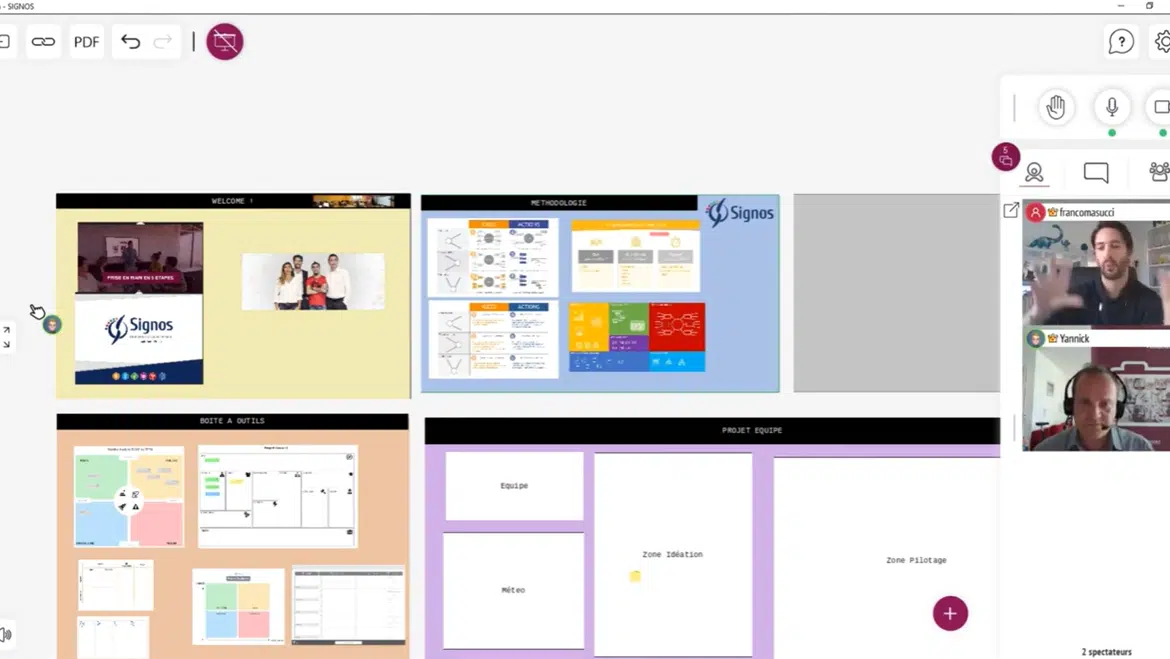Pop out the video panel
The height and width of the screenshot is (659, 1170).
point(1011,210)
